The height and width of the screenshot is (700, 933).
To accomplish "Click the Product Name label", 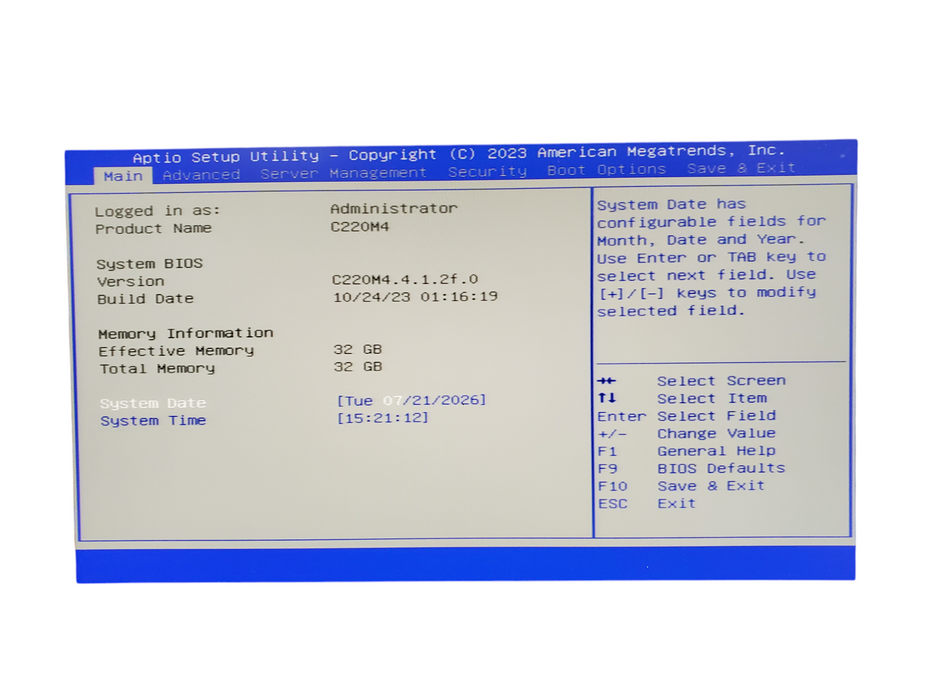I will click(x=154, y=229).
